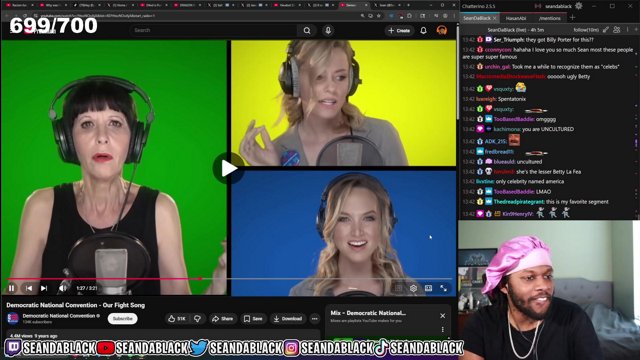Open the video player settings gear

click(413, 288)
